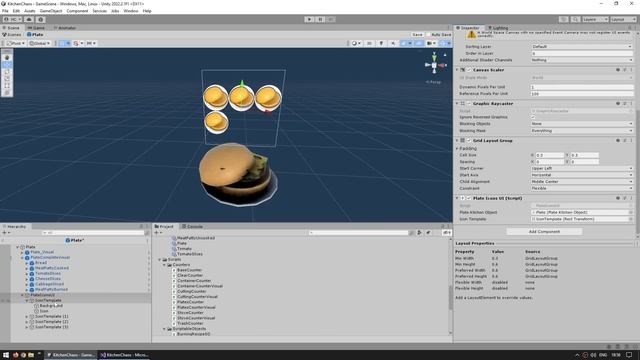Open the GameObject menu
Viewport: 640px width, 360px height.
(51, 11)
